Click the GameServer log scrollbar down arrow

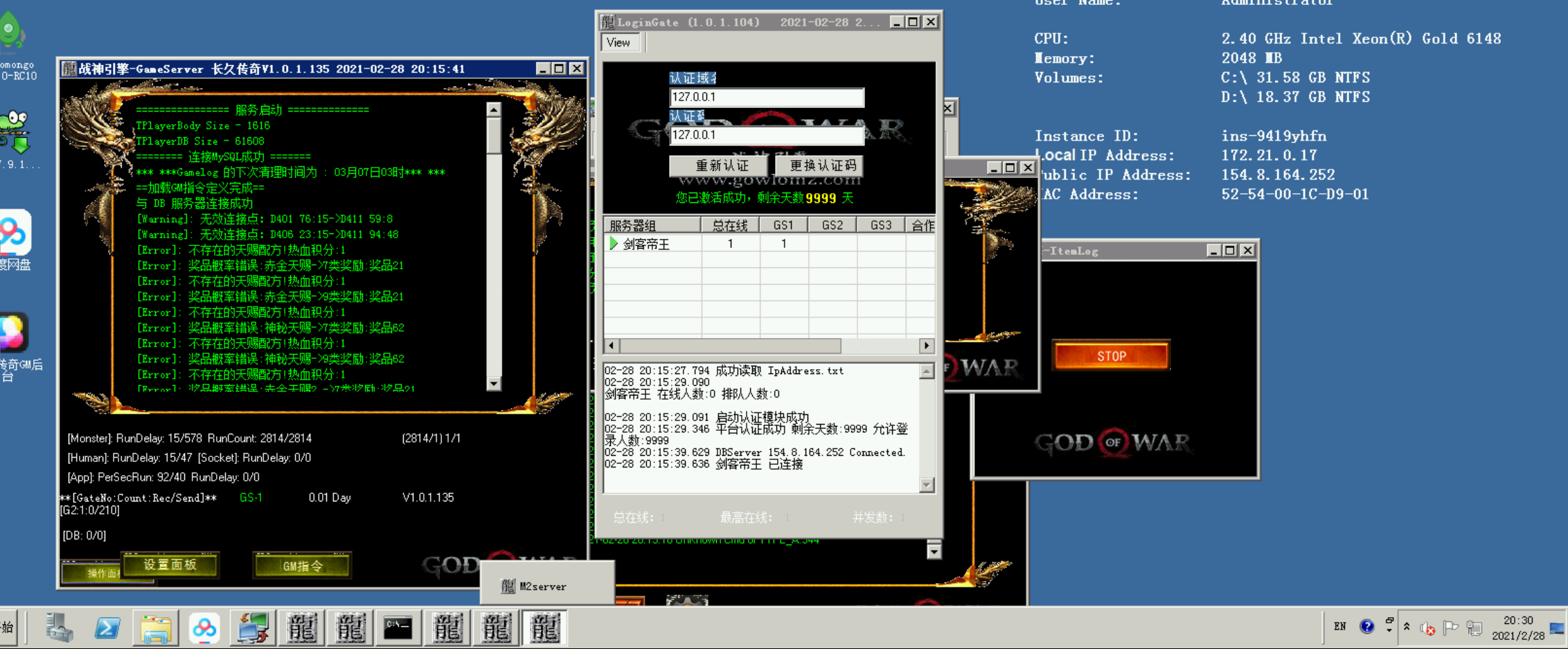click(x=494, y=383)
